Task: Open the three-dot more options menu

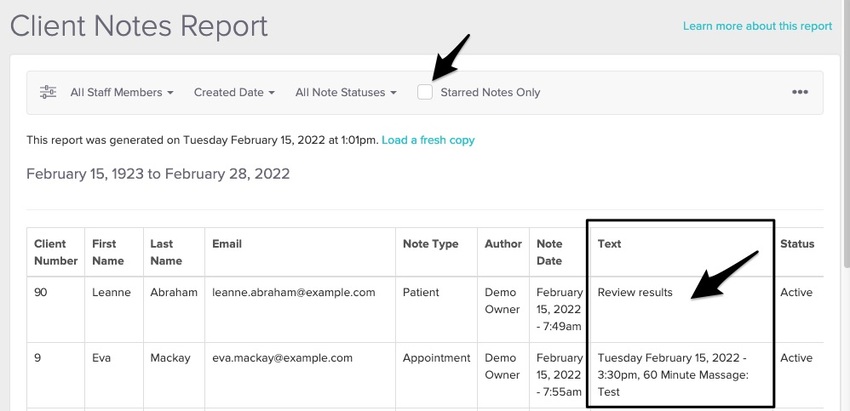Action: (x=800, y=92)
